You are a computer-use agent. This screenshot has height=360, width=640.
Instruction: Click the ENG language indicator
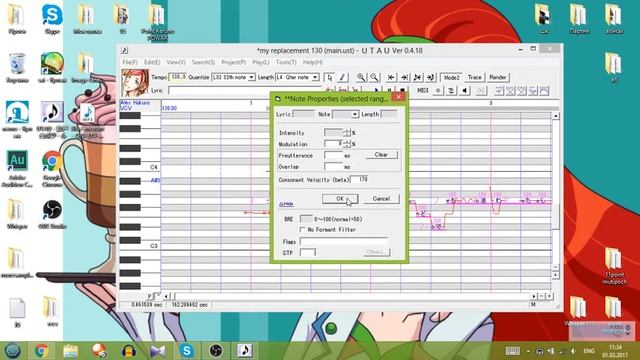click(589, 351)
